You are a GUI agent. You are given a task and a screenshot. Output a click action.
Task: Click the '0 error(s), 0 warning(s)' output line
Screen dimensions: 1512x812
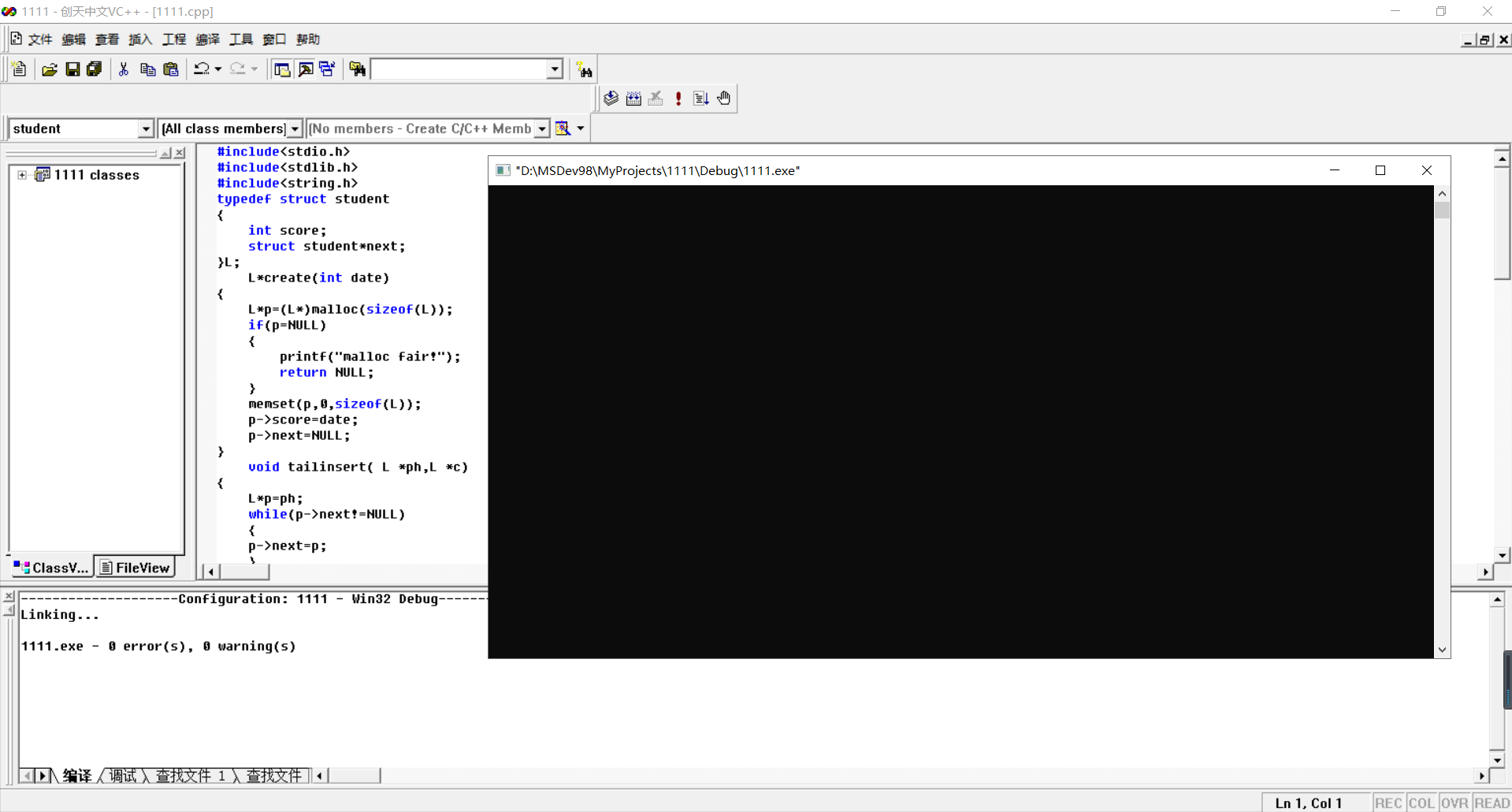(x=158, y=646)
